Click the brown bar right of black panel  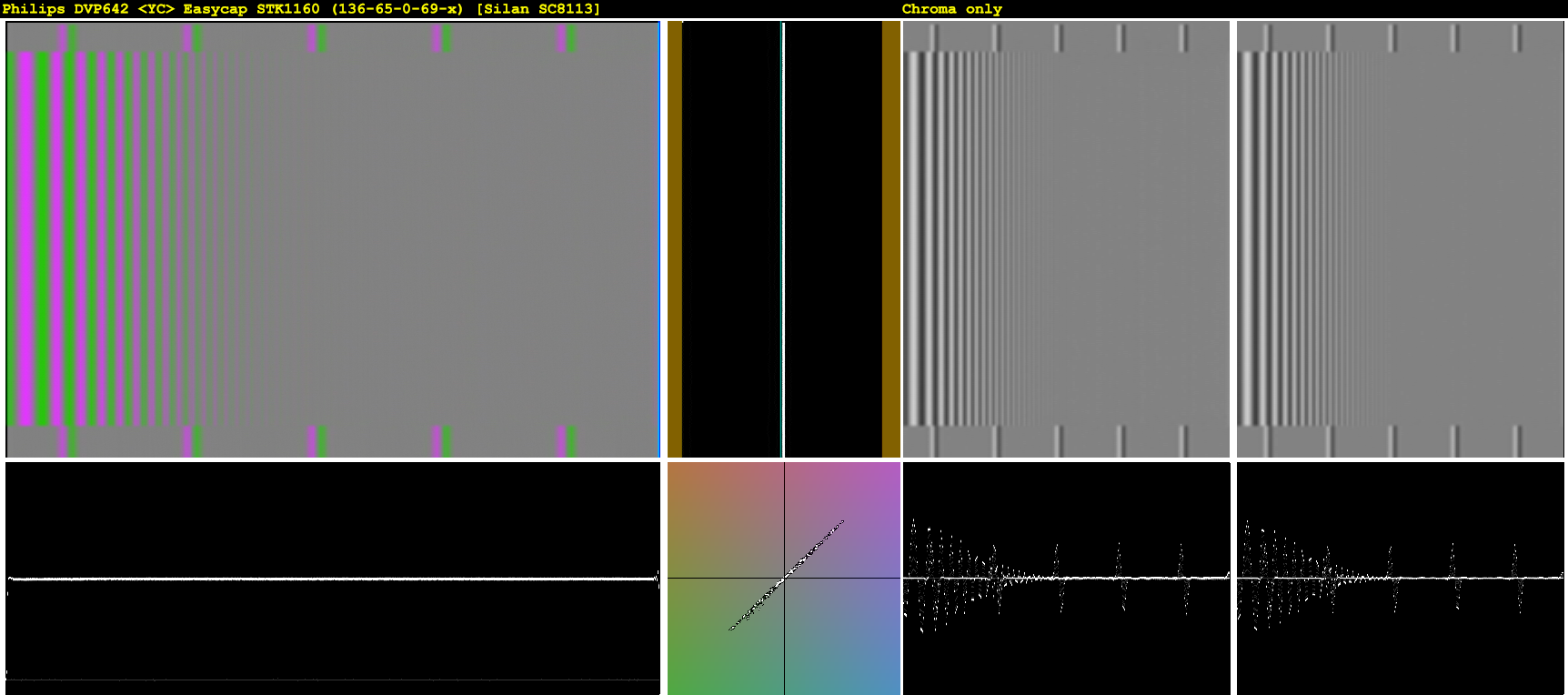click(x=891, y=239)
